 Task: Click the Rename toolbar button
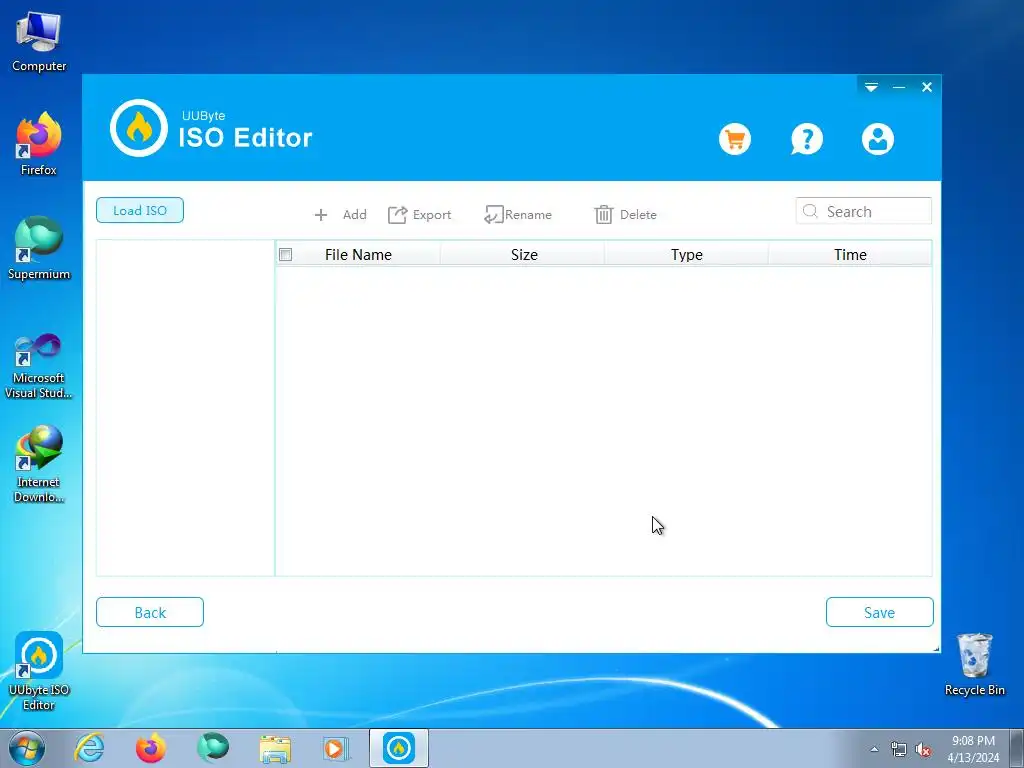tap(518, 215)
